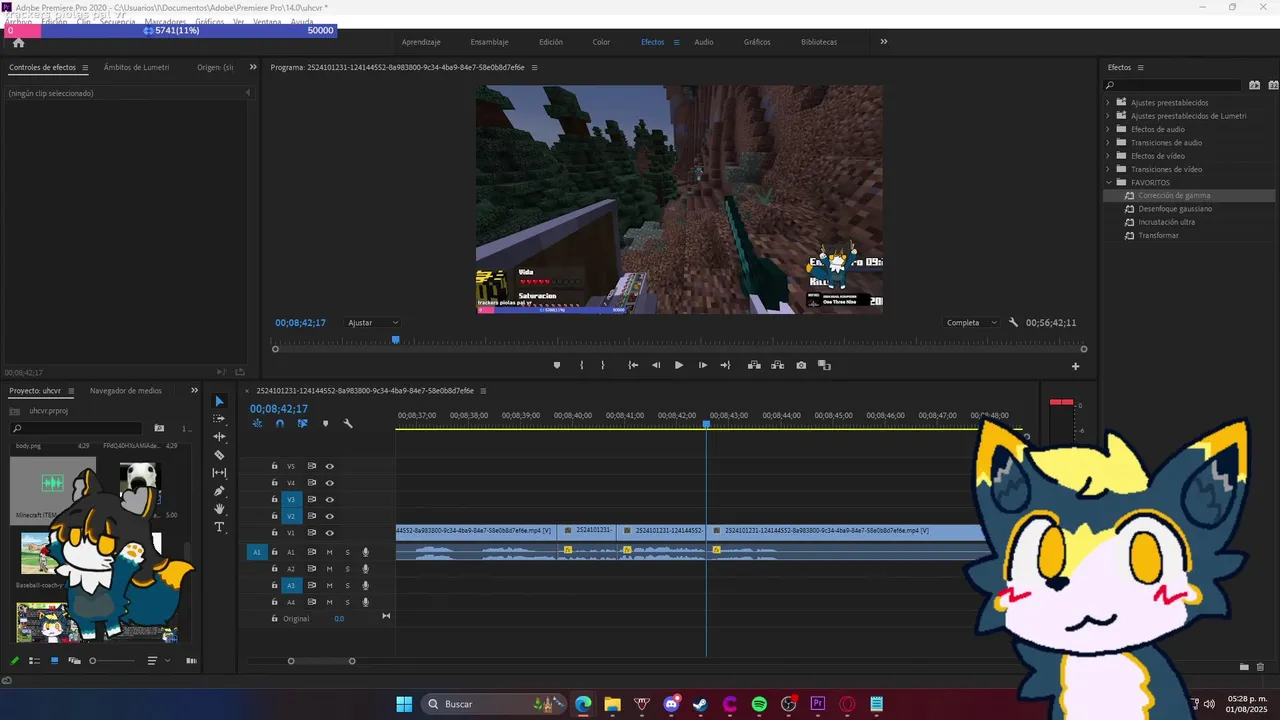The height and width of the screenshot is (720, 1280).
Task: Click Add Marker in program monitor
Action: click(557, 365)
